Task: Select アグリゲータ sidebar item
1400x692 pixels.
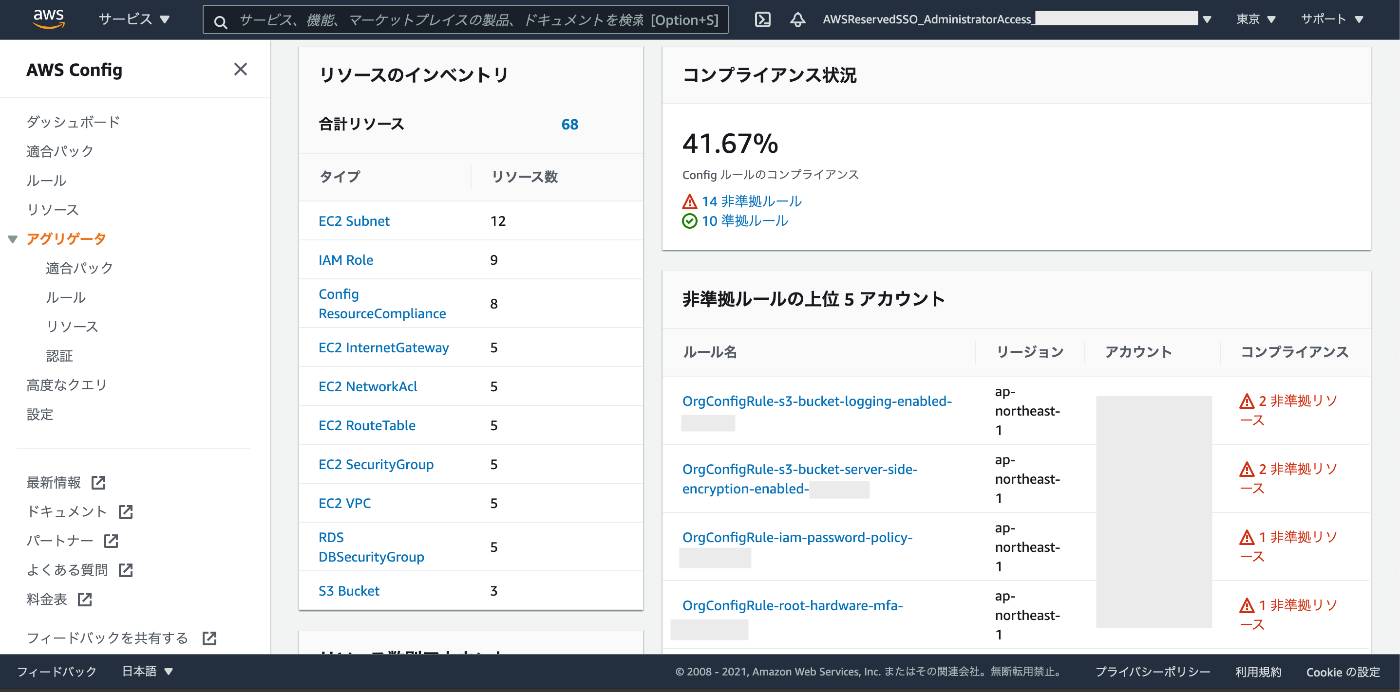Action: [x=66, y=239]
